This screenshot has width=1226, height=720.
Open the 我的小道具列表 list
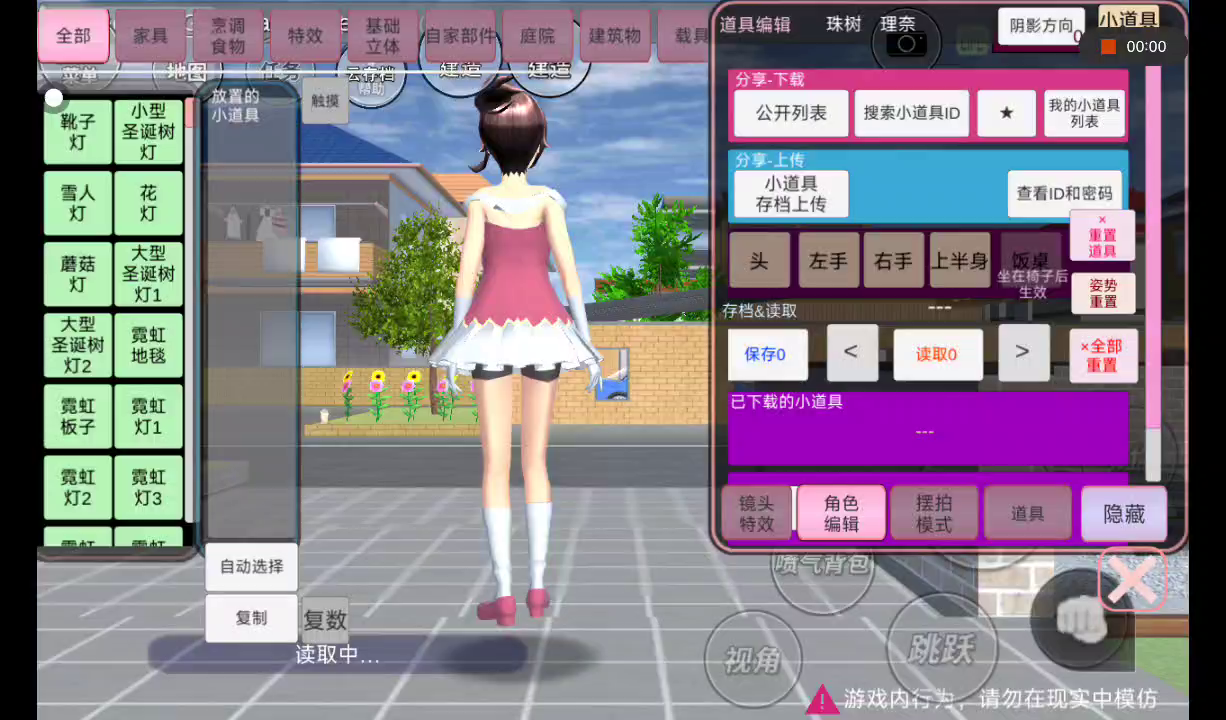(x=1084, y=113)
